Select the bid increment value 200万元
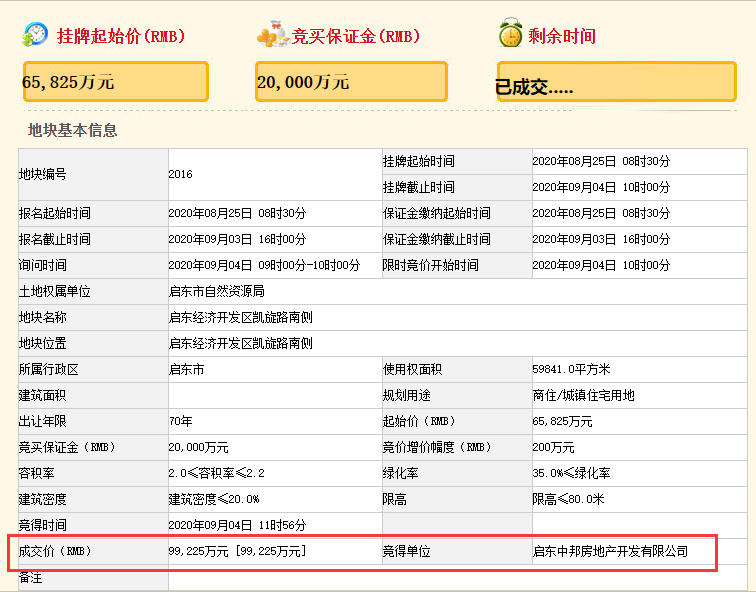The height and width of the screenshot is (592, 756). (554, 447)
